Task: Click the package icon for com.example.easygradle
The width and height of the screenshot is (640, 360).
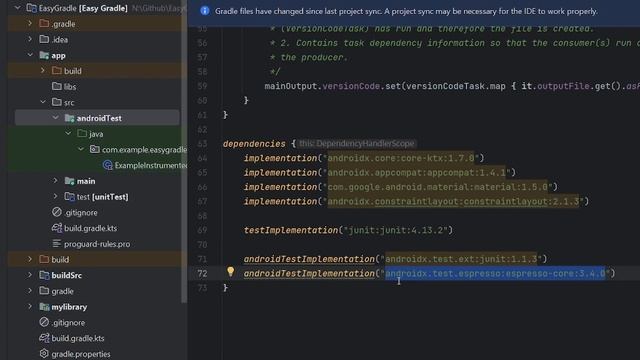Action: click(x=95, y=149)
